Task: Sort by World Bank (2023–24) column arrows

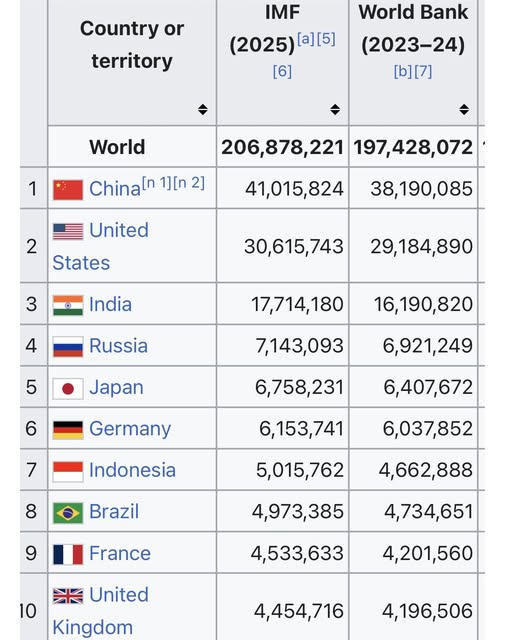Action: tap(464, 109)
